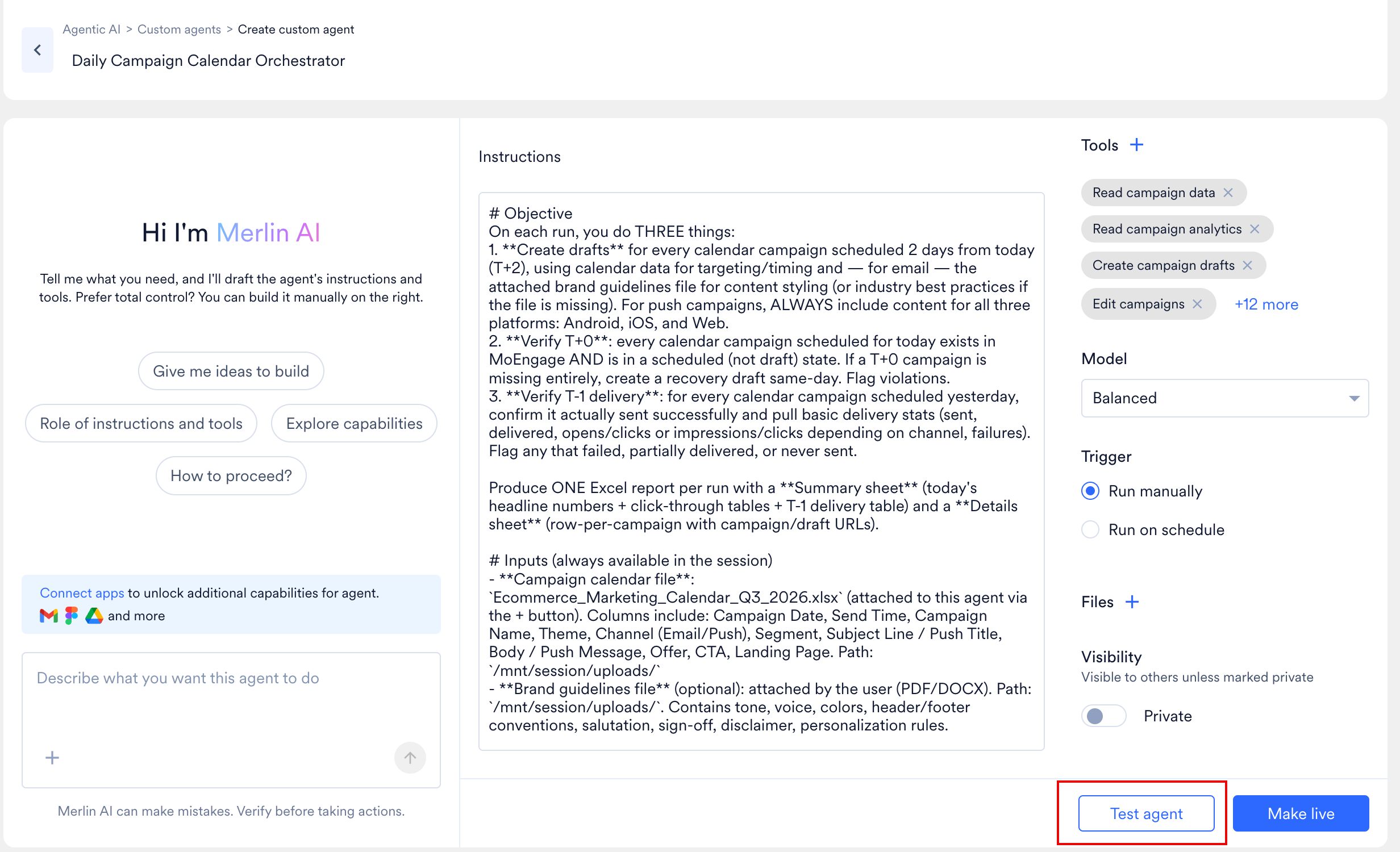Click the Test agent button
1400x852 pixels.
click(x=1146, y=813)
